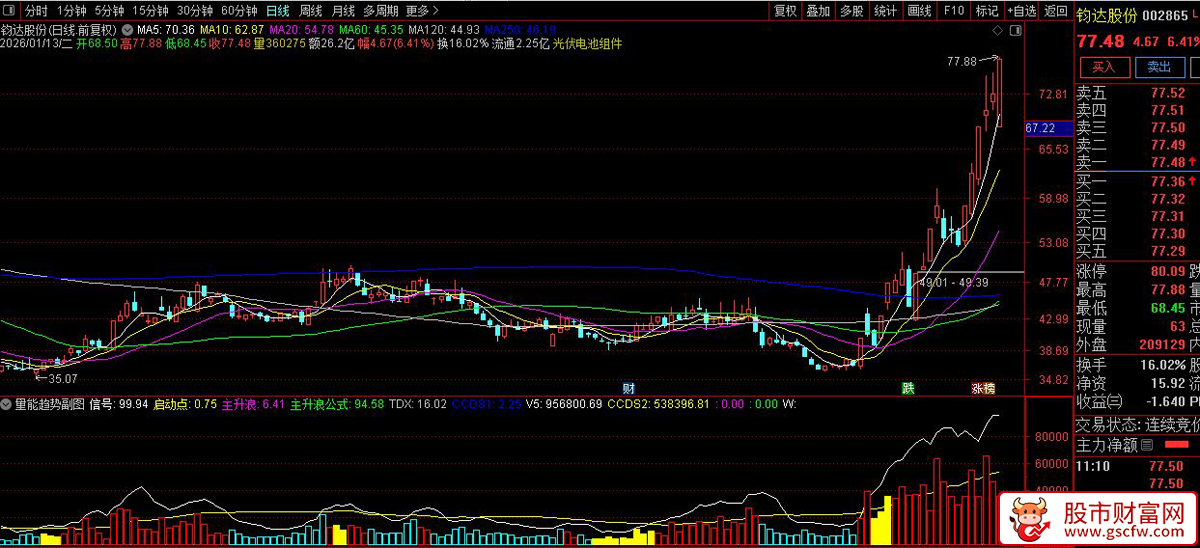Click the 涨榜 marker below the chart
Viewport: 1200px width, 548px height.
[x=982, y=388]
